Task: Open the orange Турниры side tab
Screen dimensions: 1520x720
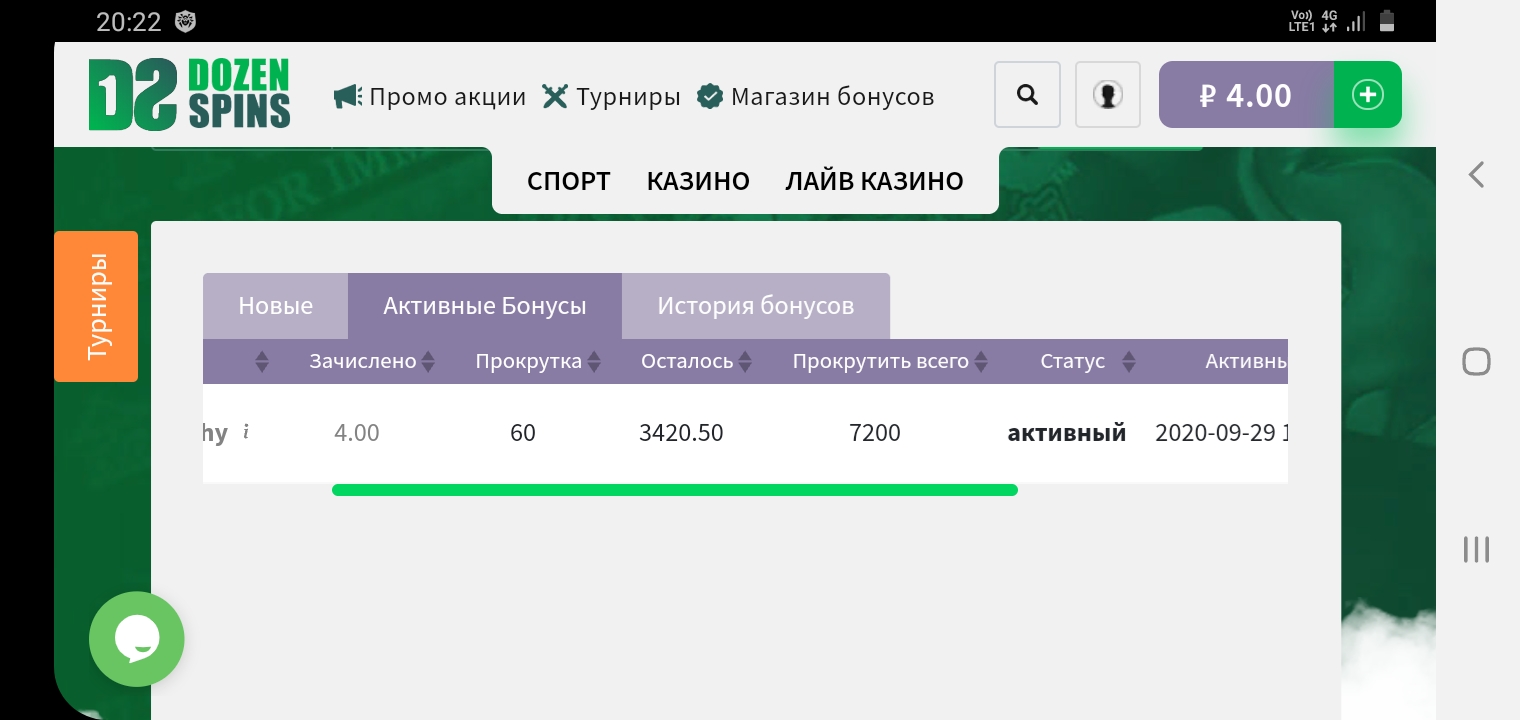Action: click(96, 306)
